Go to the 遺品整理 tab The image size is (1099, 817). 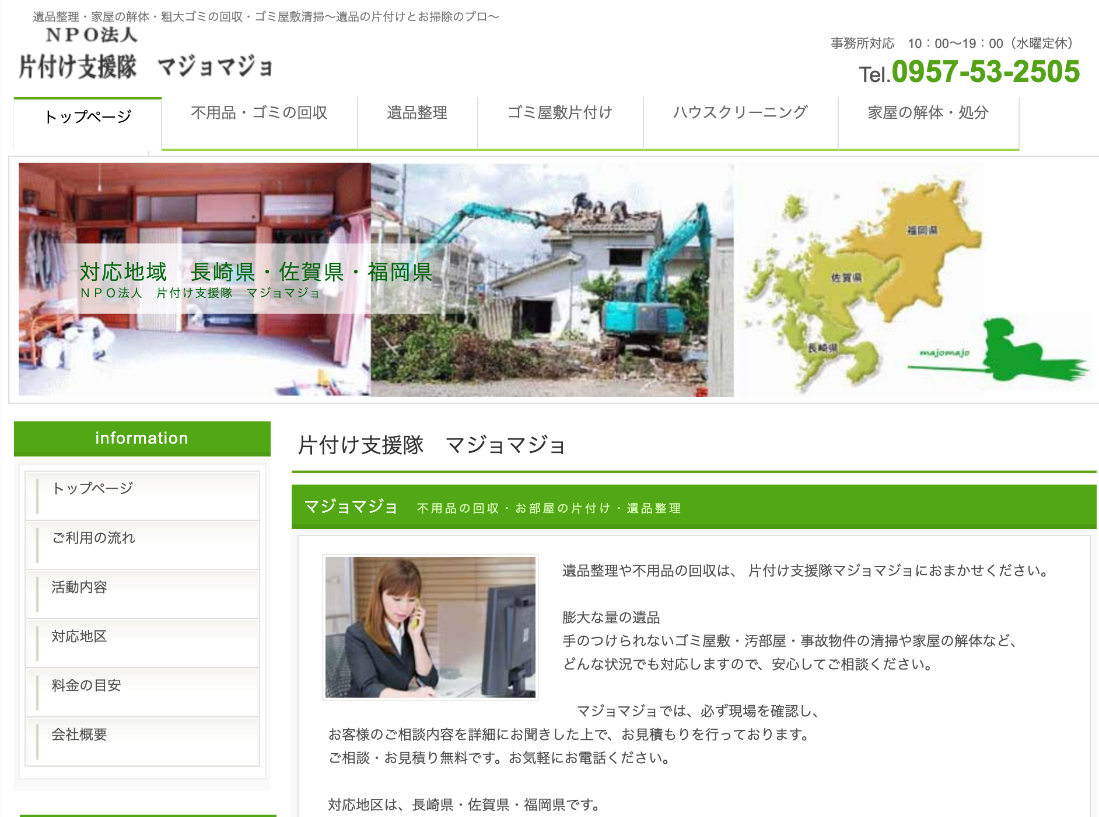tap(417, 113)
